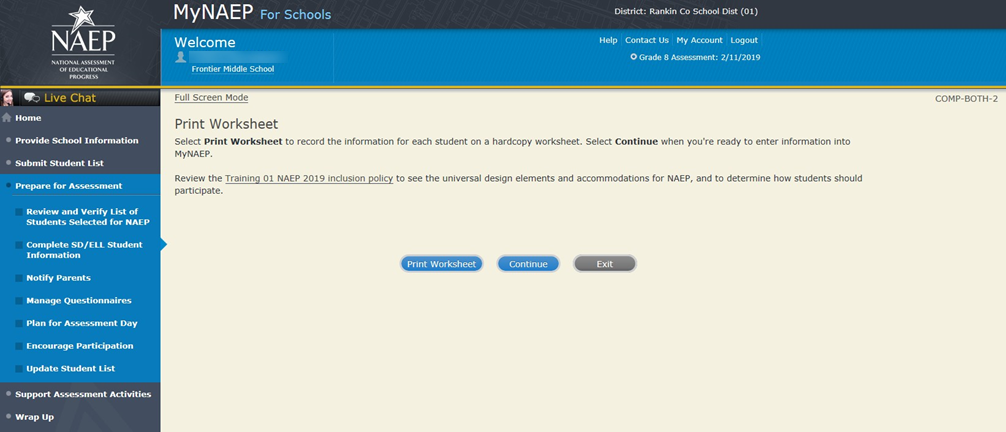The image size is (1006, 432).
Task: Click the Home house icon
Action: click(x=7, y=117)
